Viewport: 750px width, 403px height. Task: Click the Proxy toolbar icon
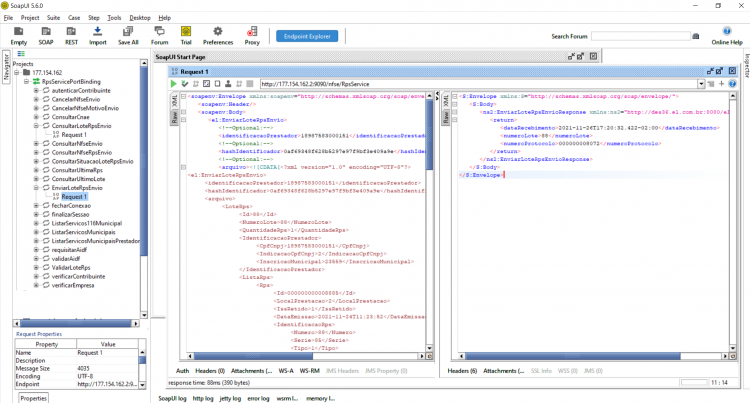[252, 32]
